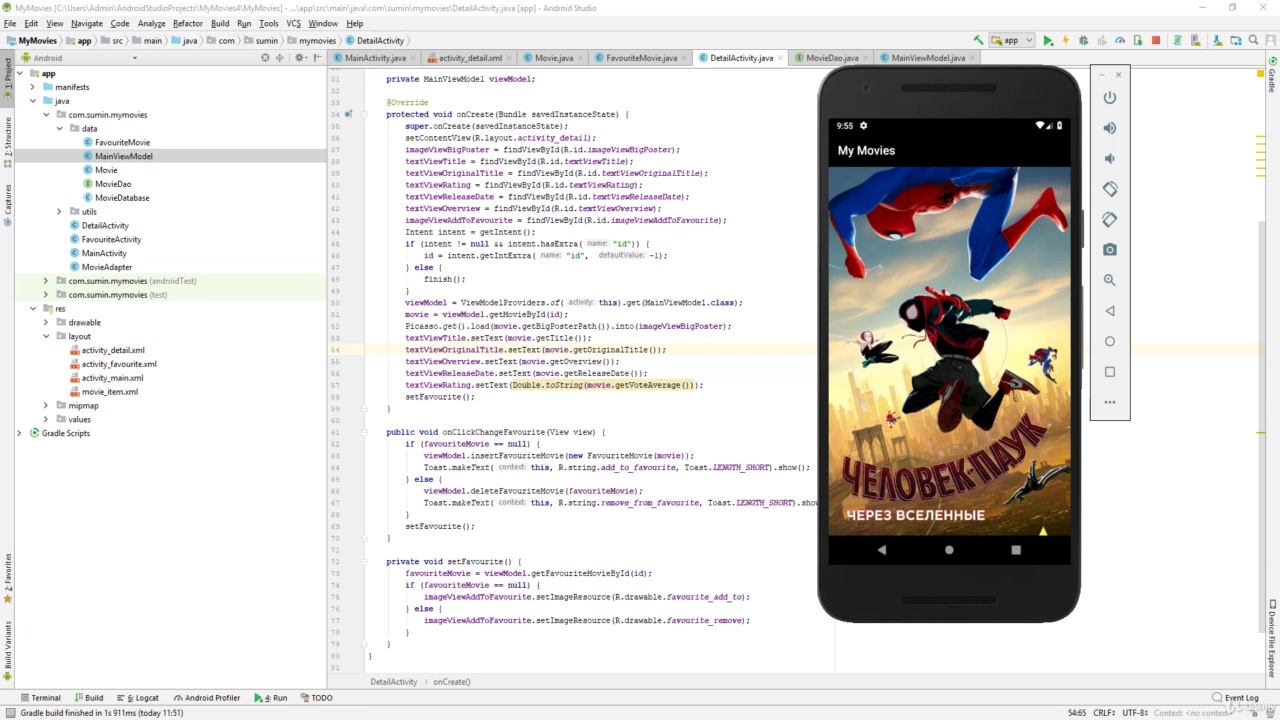
Task: Click the onCreate() breadcrumb at editor bottom
Action: point(452,682)
